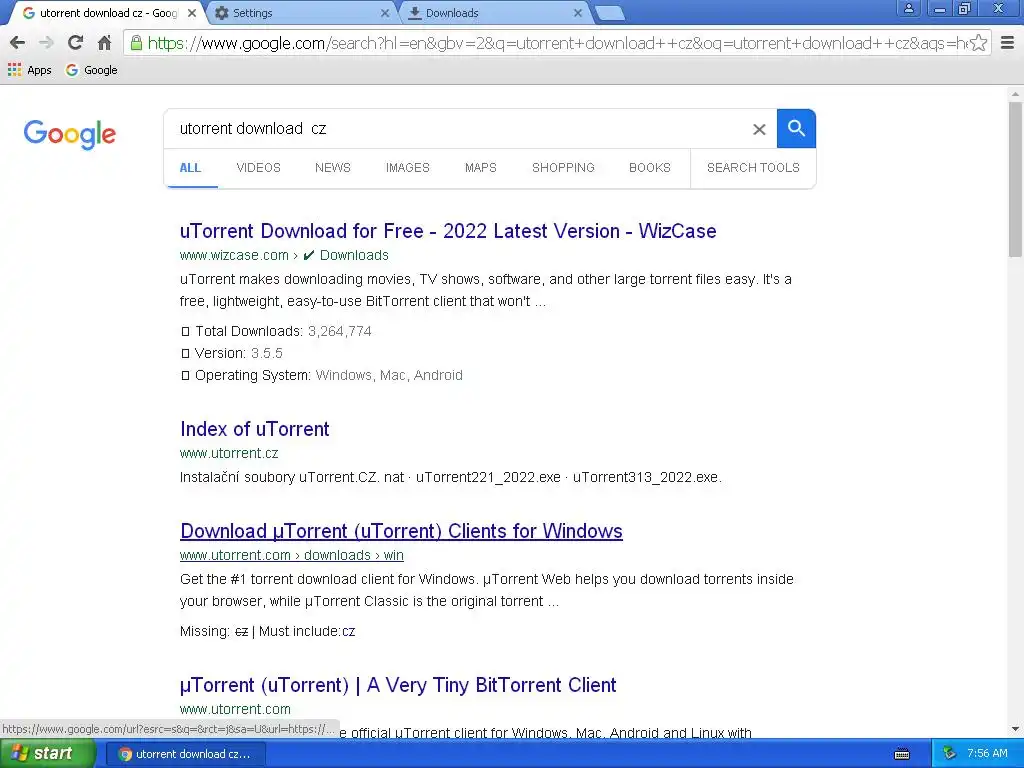Open the Chrome user profile icon
This screenshot has height=768, width=1024.
pos(908,8)
